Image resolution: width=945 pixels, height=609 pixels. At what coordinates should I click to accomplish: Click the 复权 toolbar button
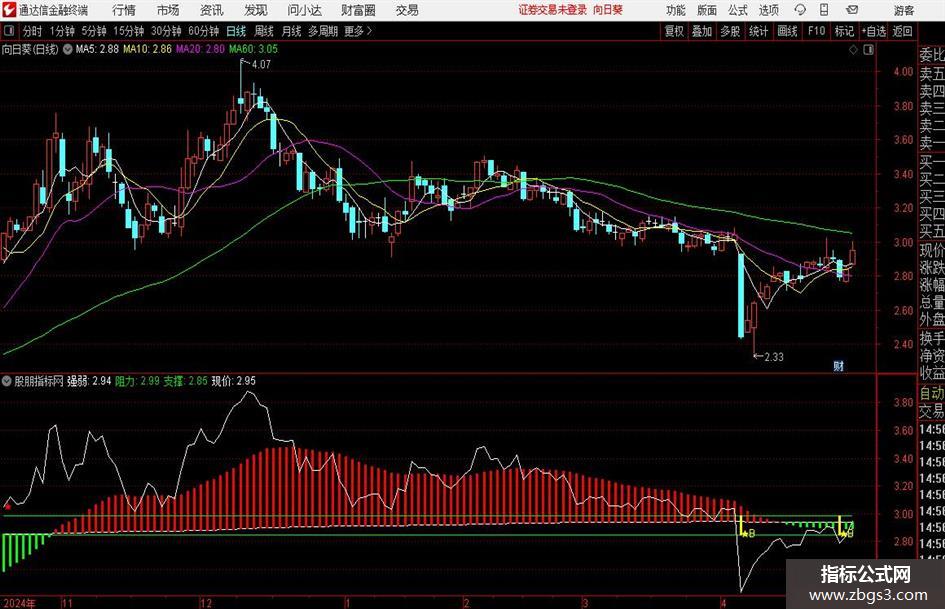coord(674,31)
